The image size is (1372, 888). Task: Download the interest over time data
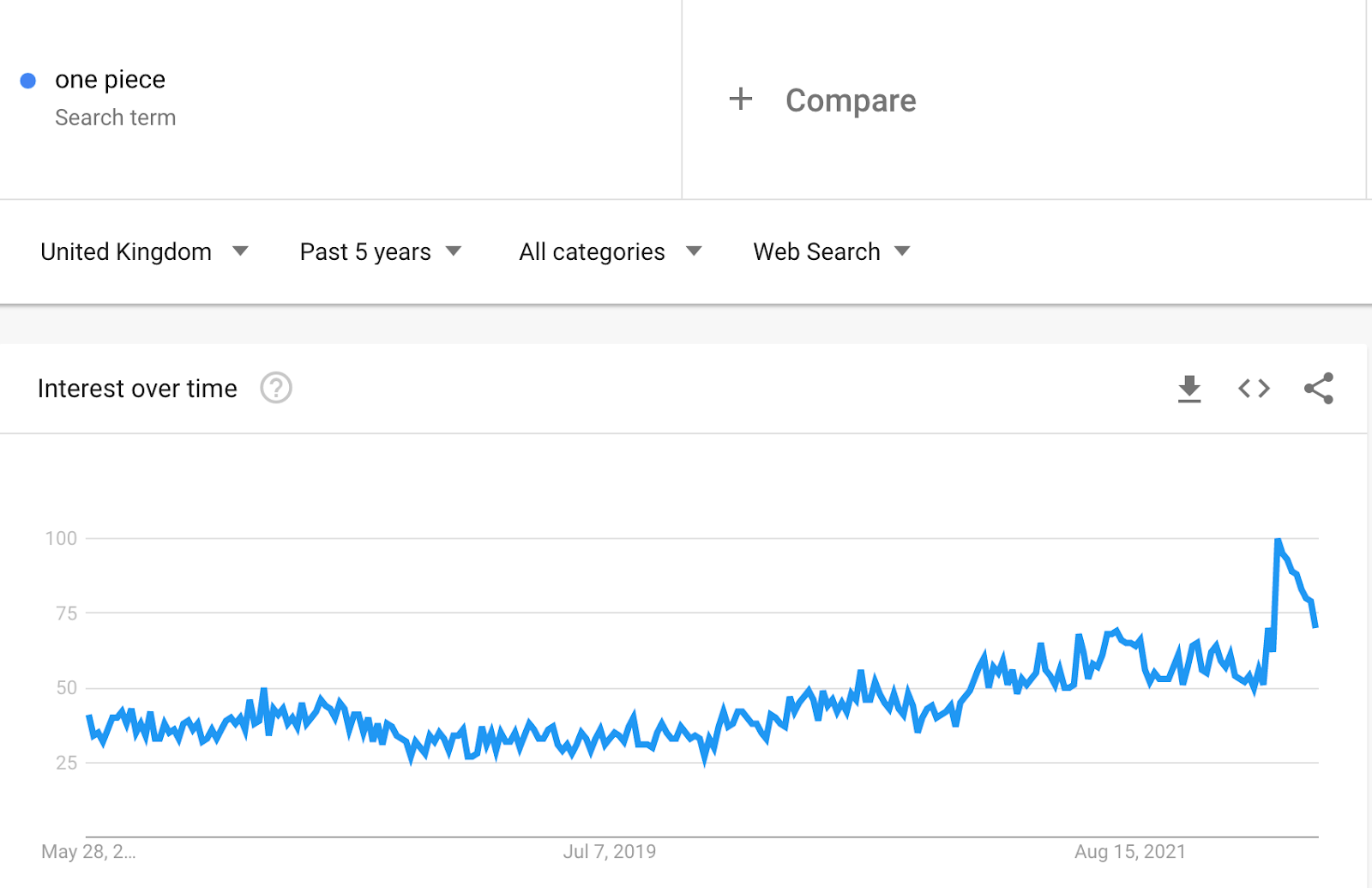click(x=1189, y=389)
